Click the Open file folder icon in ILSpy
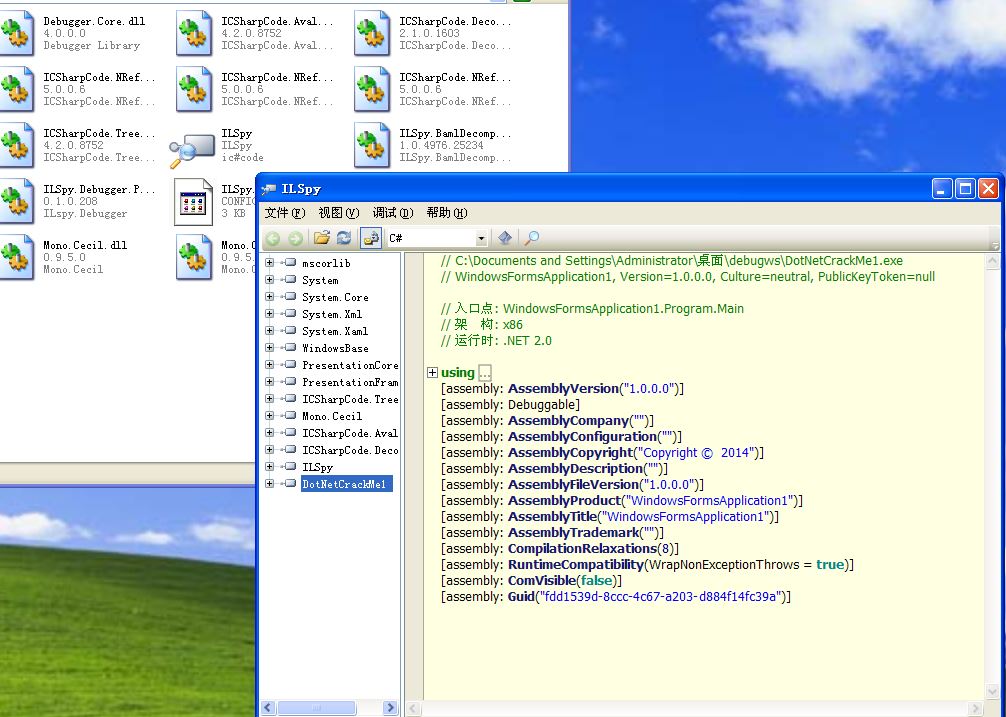Screen dimensions: 1006x717 (321, 238)
